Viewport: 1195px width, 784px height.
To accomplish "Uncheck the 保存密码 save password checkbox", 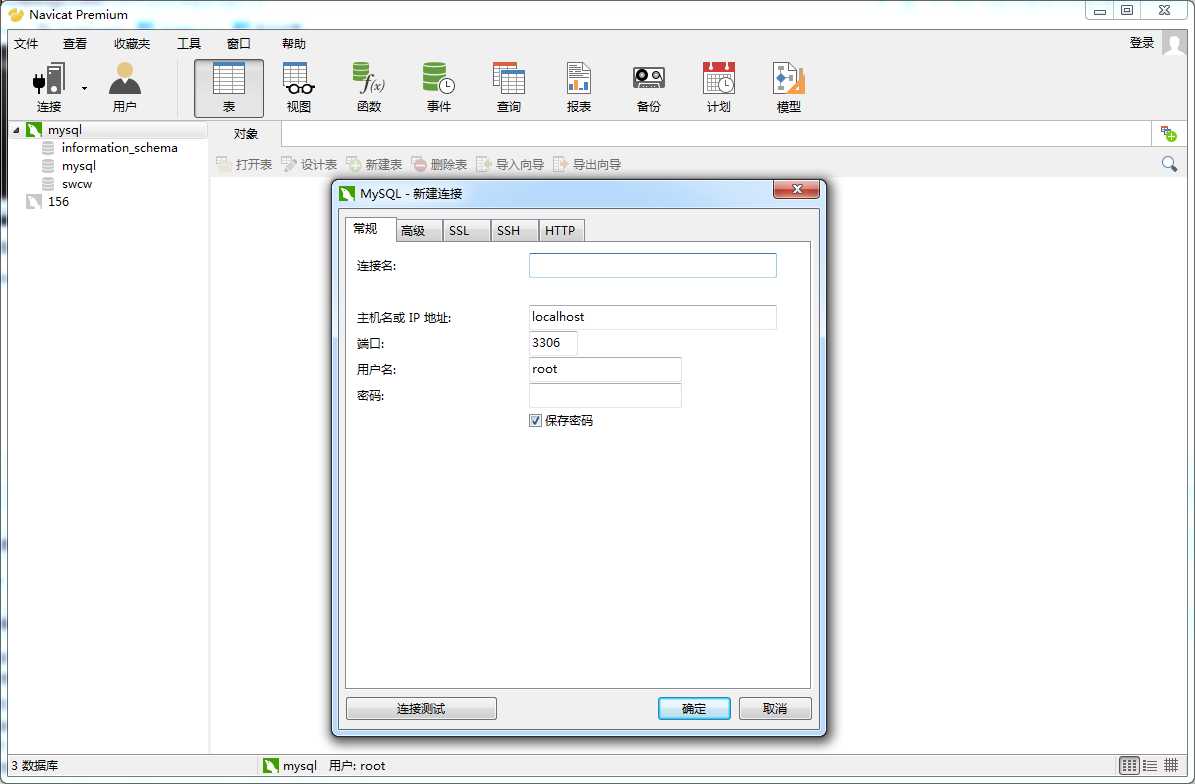I will (x=536, y=421).
